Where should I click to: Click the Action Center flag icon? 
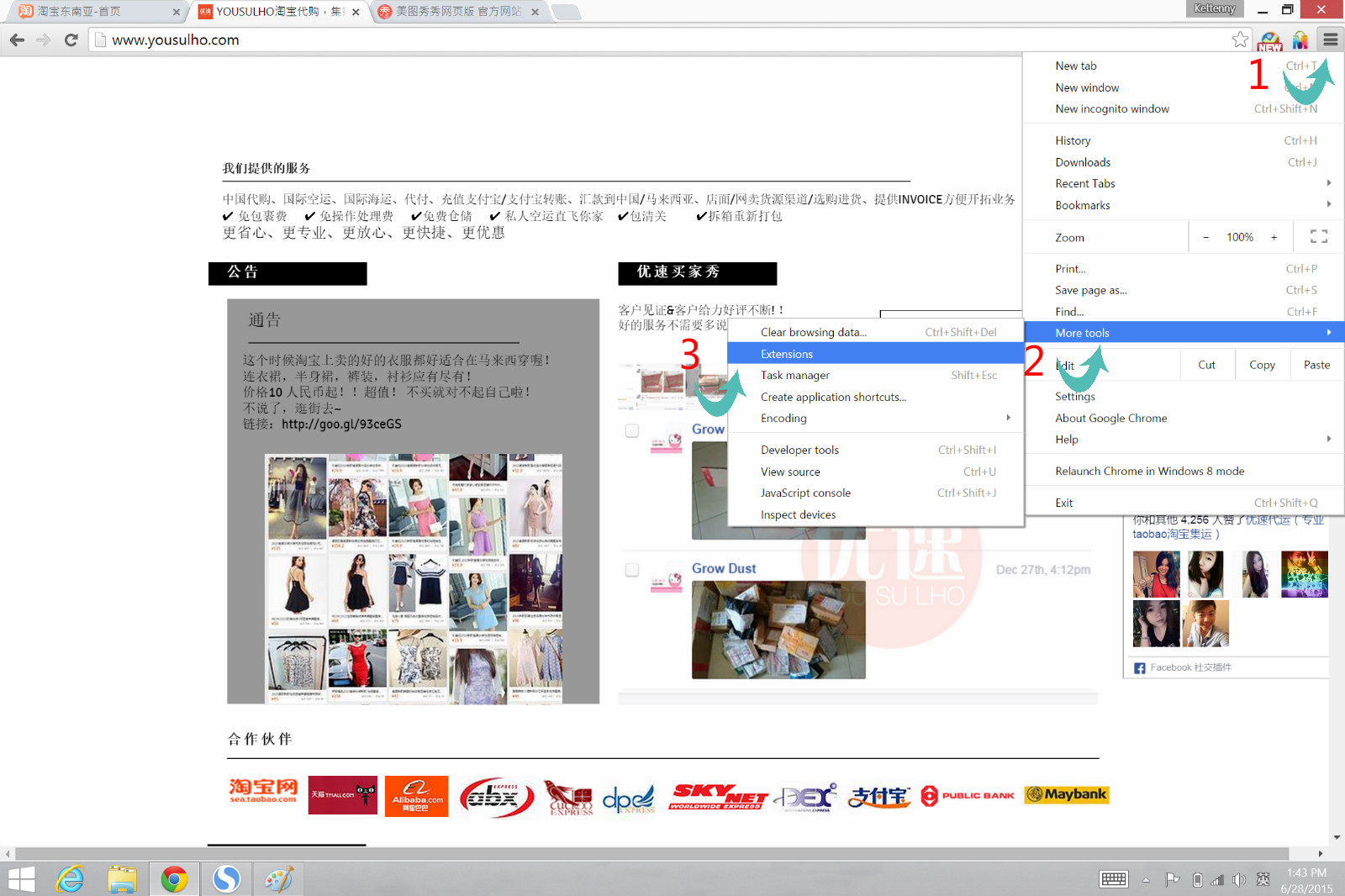1172,879
